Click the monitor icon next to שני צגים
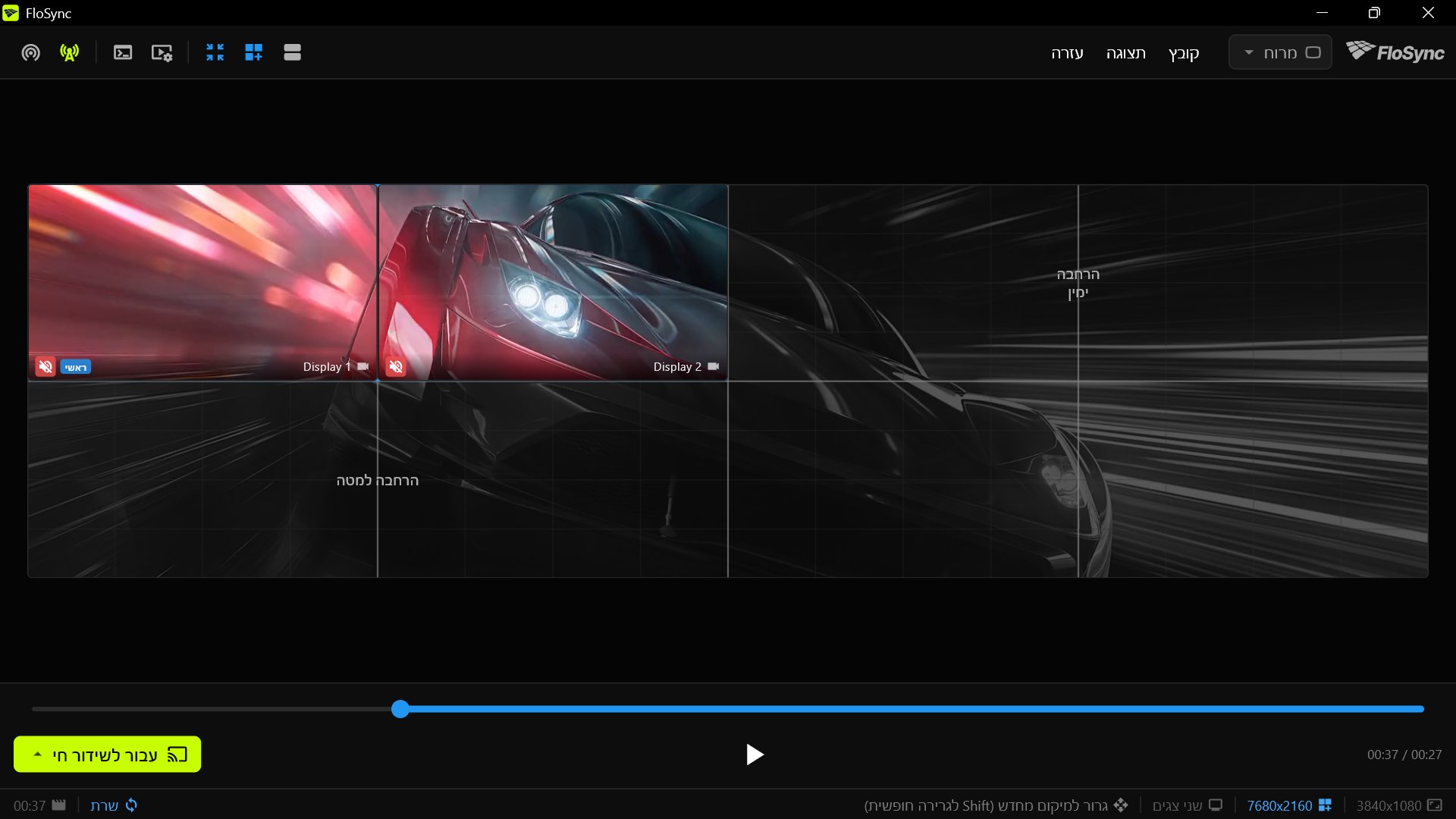The height and width of the screenshot is (819, 1456). (x=1216, y=805)
